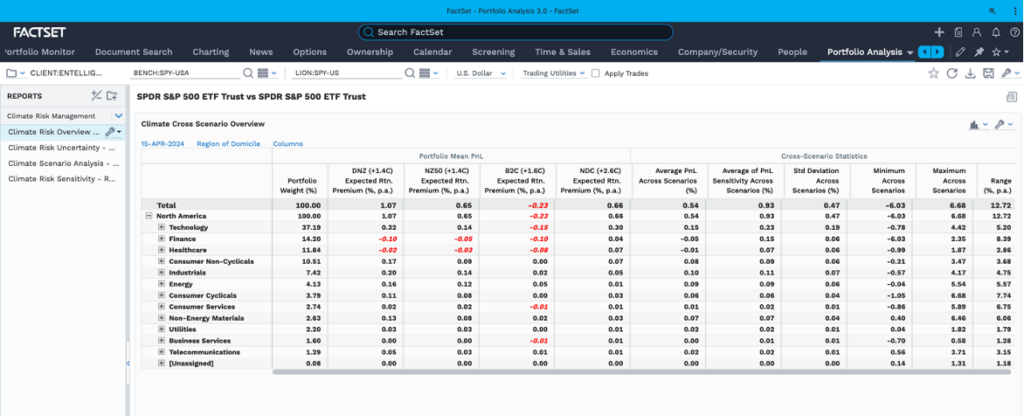The height and width of the screenshot is (416, 1024).
Task: Open Climate Scenario Analysis report
Action: (63, 163)
